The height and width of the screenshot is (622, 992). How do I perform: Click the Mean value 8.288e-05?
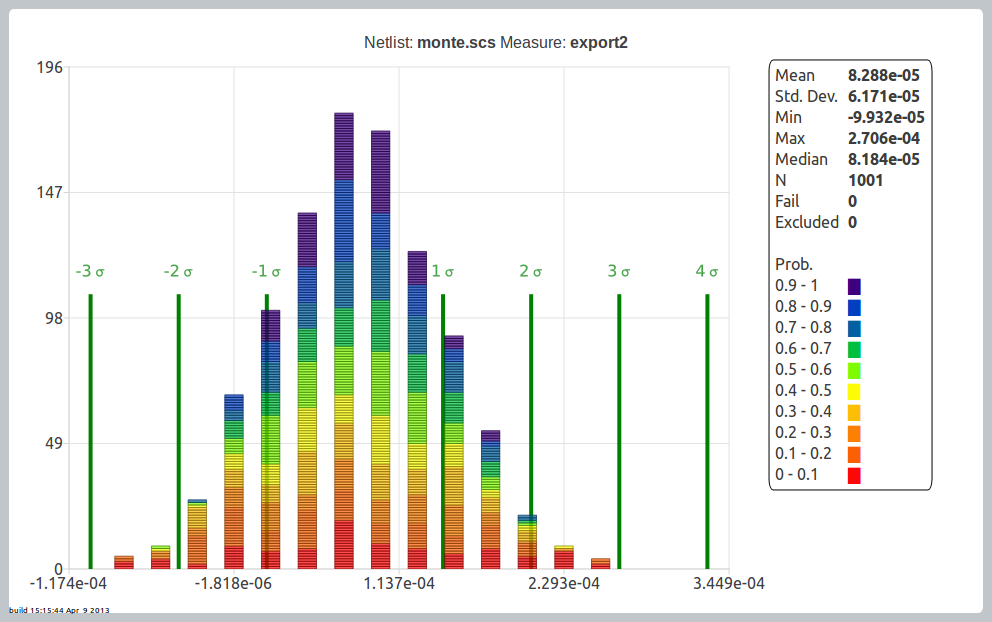click(878, 75)
